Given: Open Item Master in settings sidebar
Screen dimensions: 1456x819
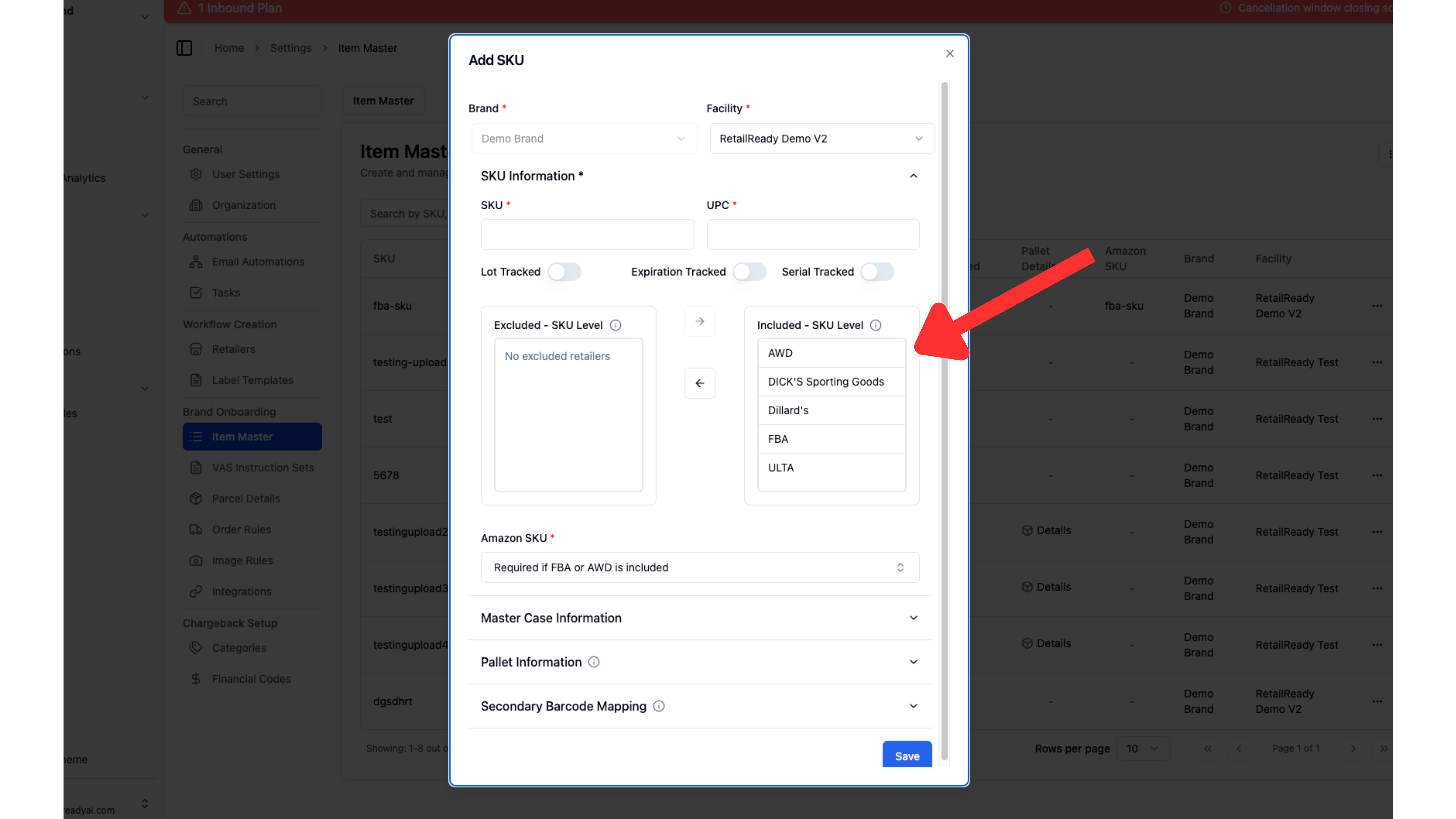Looking at the screenshot, I should point(252,437).
